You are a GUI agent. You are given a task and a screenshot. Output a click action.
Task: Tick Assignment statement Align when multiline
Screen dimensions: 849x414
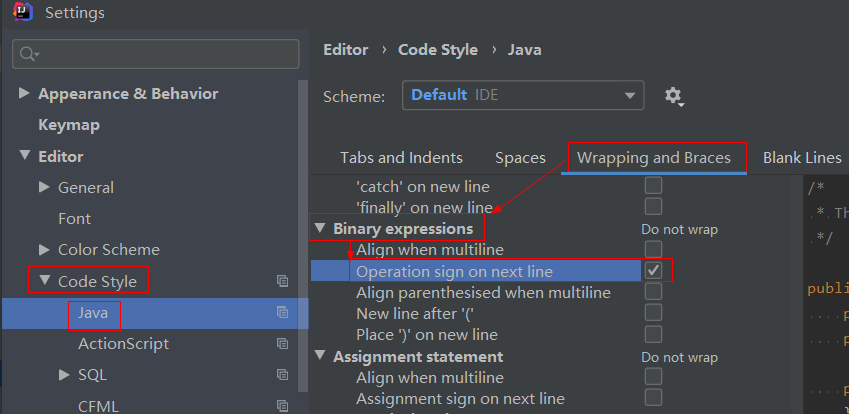(x=654, y=377)
